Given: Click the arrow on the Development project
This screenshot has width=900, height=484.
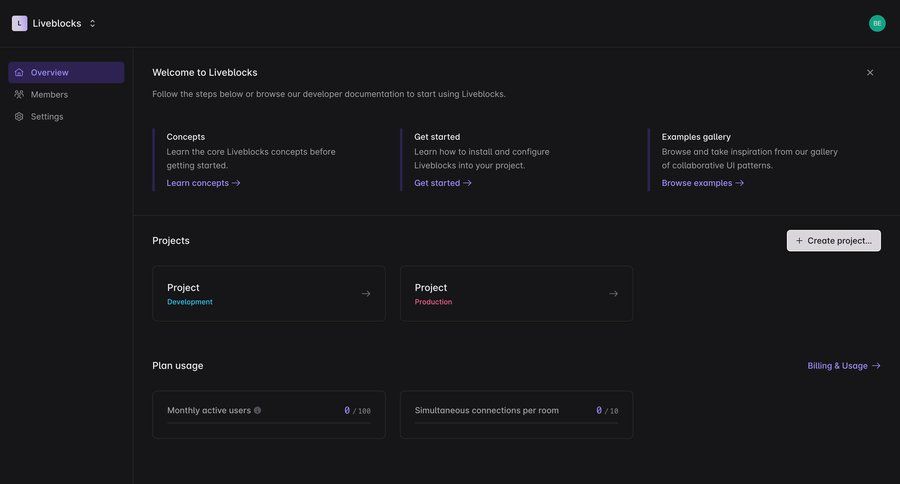Looking at the screenshot, I should click(366, 293).
